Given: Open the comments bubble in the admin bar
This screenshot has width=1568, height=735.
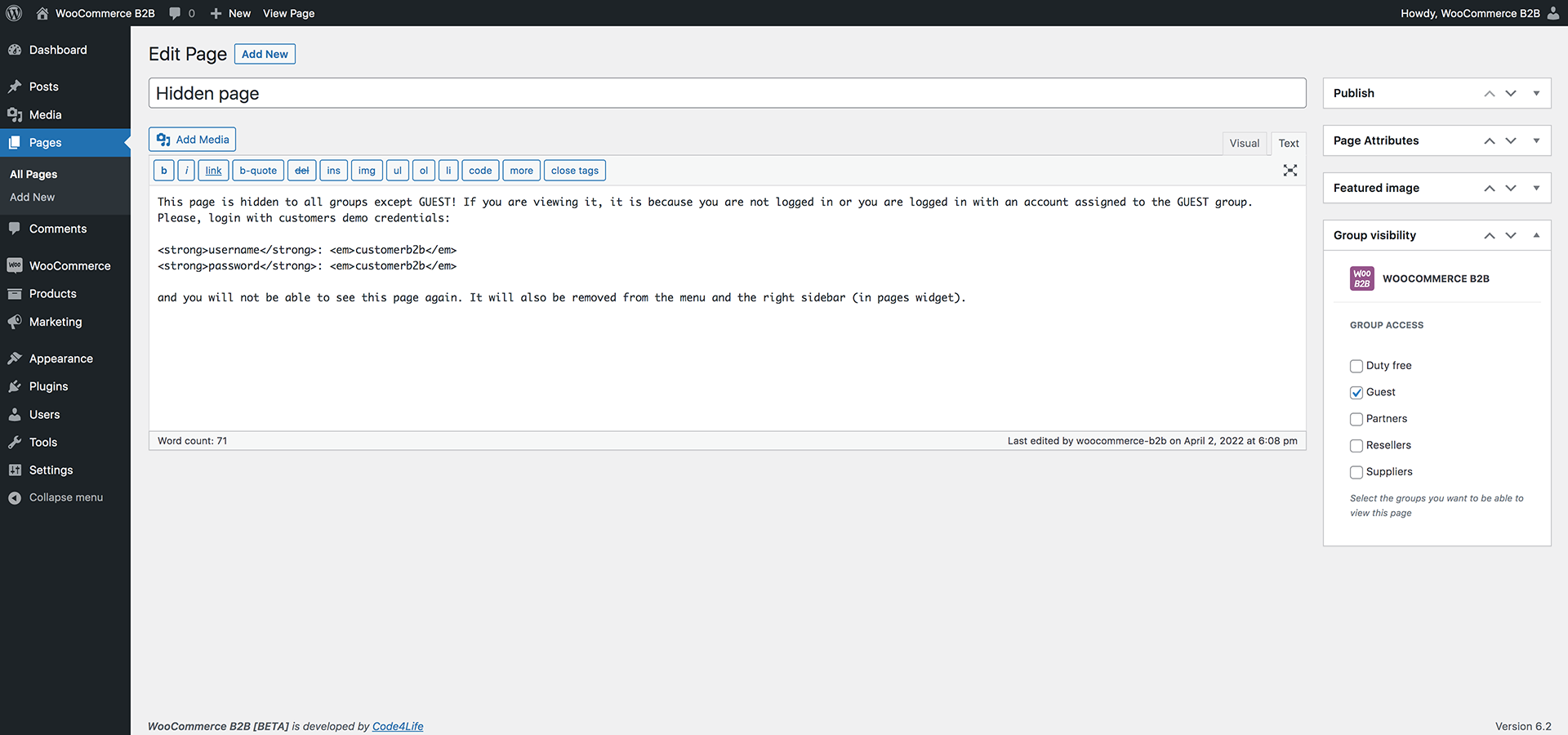Looking at the screenshot, I should pos(175,13).
